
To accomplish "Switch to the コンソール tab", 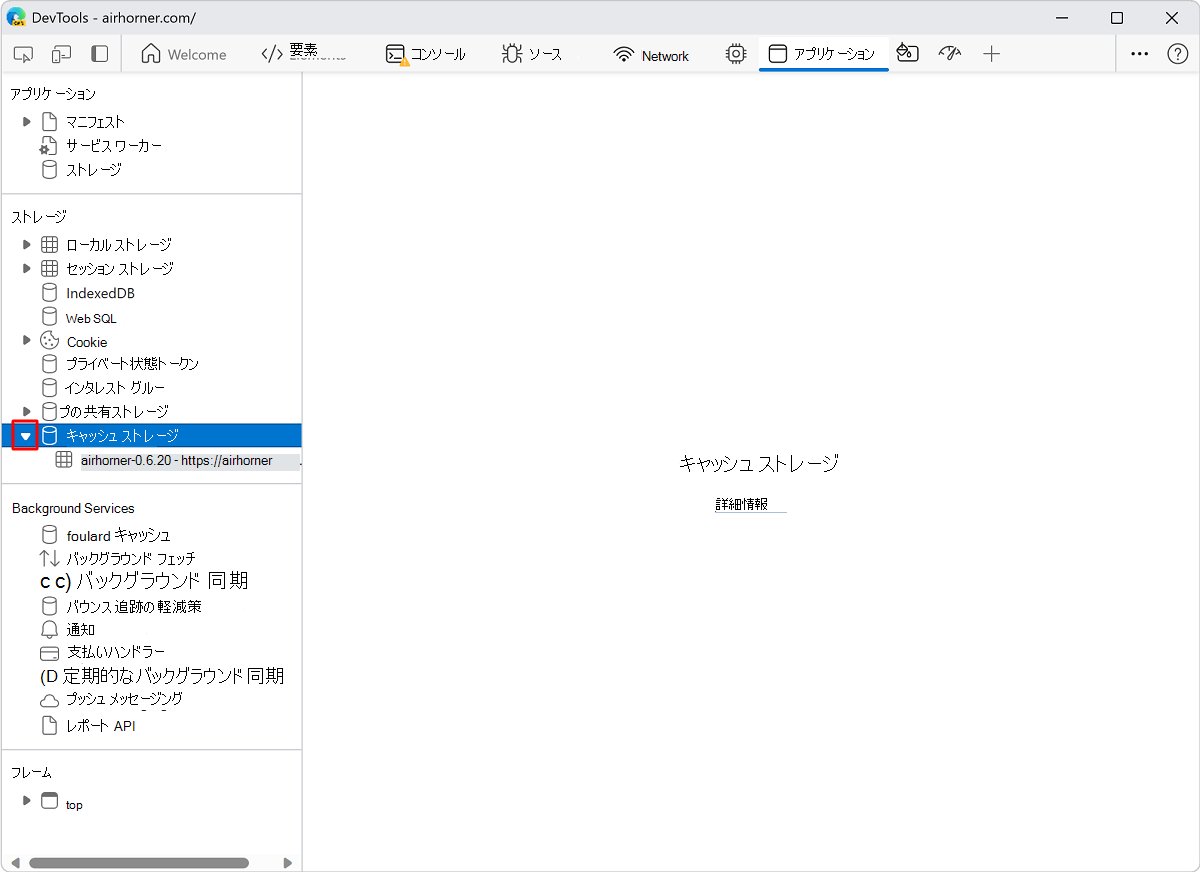I will coord(426,55).
